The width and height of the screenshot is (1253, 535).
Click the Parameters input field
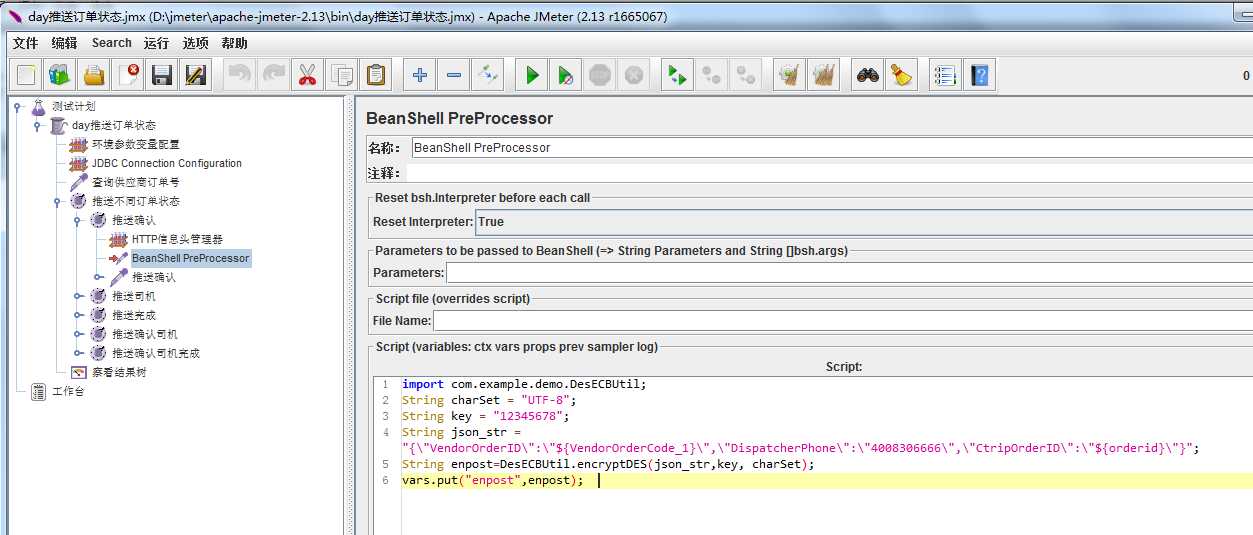click(x=849, y=272)
